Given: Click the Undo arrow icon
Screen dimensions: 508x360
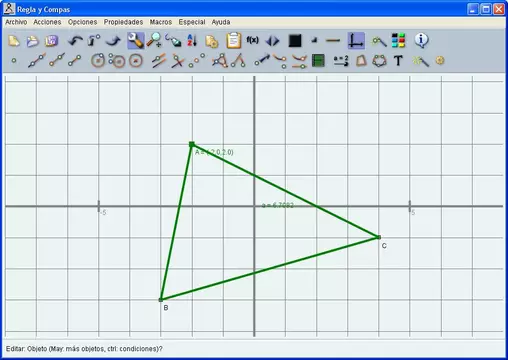Looking at the screenshot, I should (75, 41).
